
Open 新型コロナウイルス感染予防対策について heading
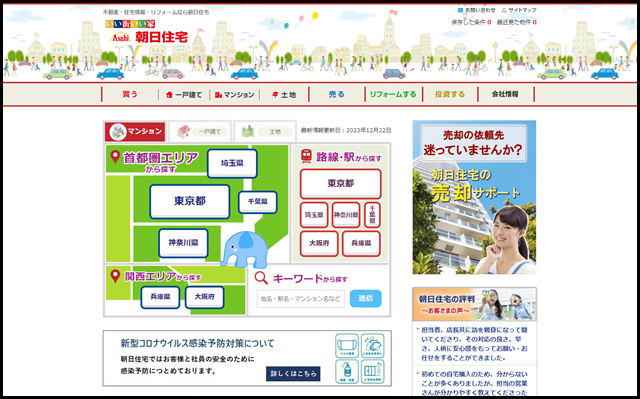[x=198, y=343]
